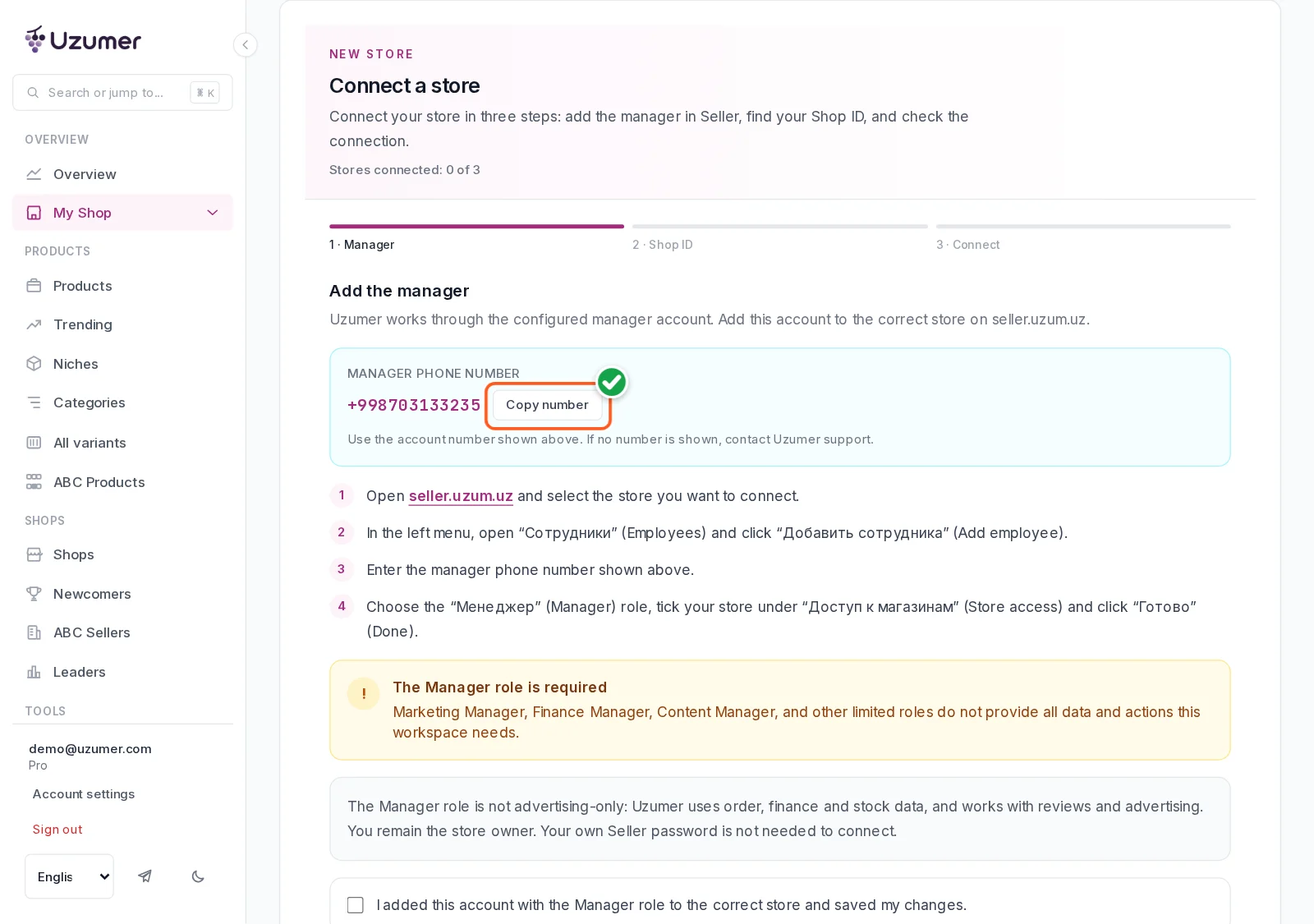Collapse the sidebar with the arrow icon
Viewport: 1314px width, 924px height.
pos(245,45)
